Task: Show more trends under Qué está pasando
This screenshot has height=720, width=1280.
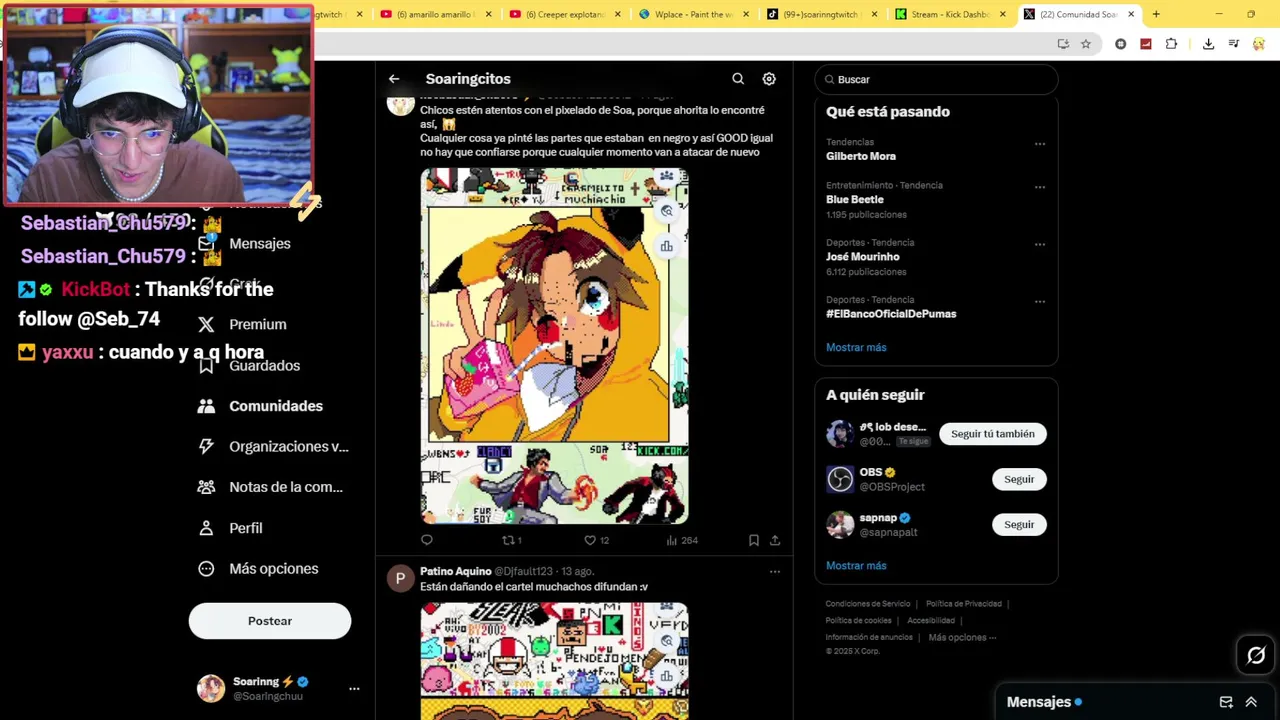Action: click(856, 347)
